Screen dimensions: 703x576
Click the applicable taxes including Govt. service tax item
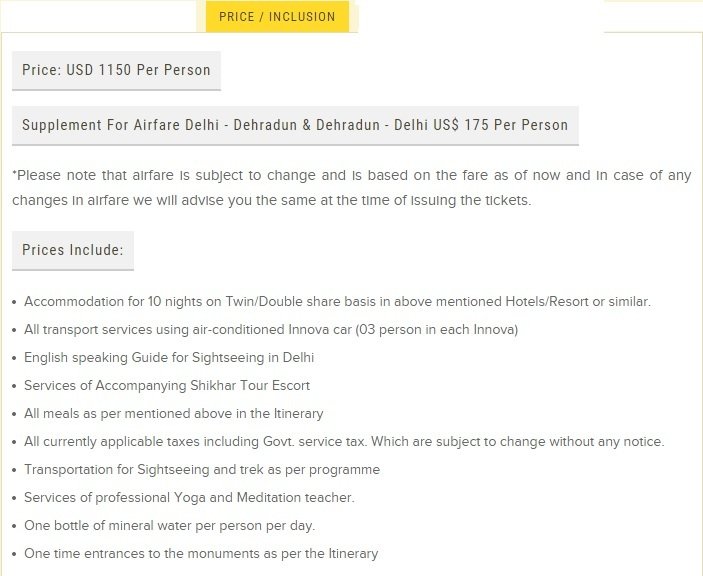(x=344, y=442)
